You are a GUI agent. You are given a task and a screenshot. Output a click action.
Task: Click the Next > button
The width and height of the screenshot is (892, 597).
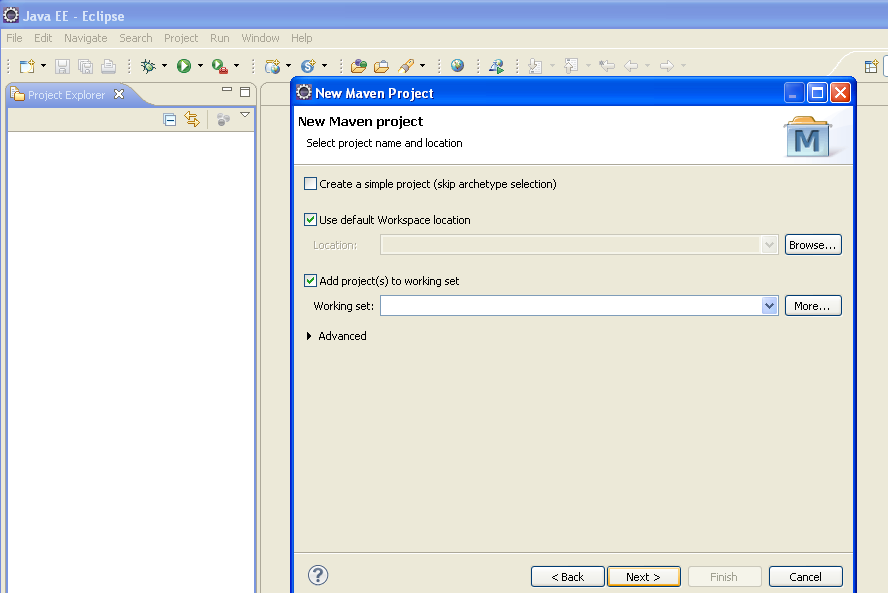(643, 577)
